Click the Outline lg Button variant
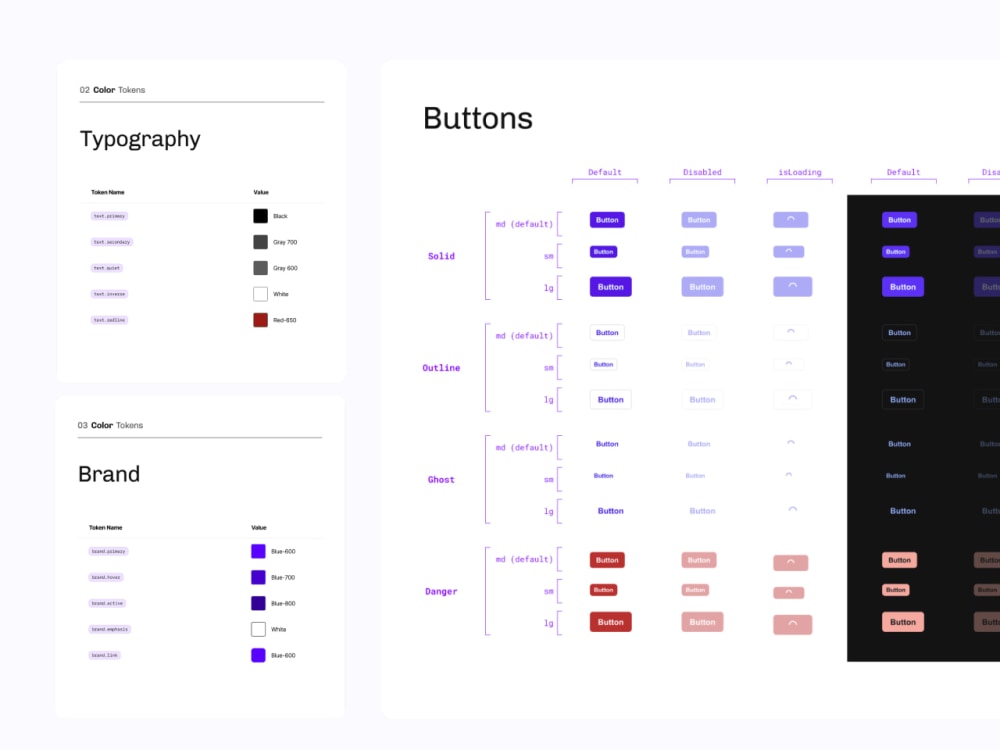 pos(610,398)
